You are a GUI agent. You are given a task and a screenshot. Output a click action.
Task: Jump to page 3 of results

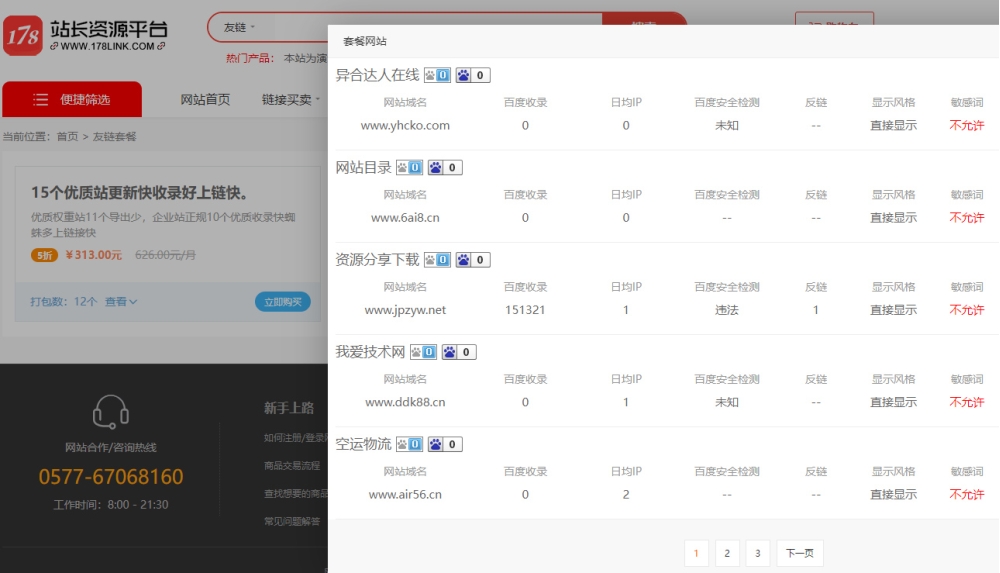tap(758, 553)
